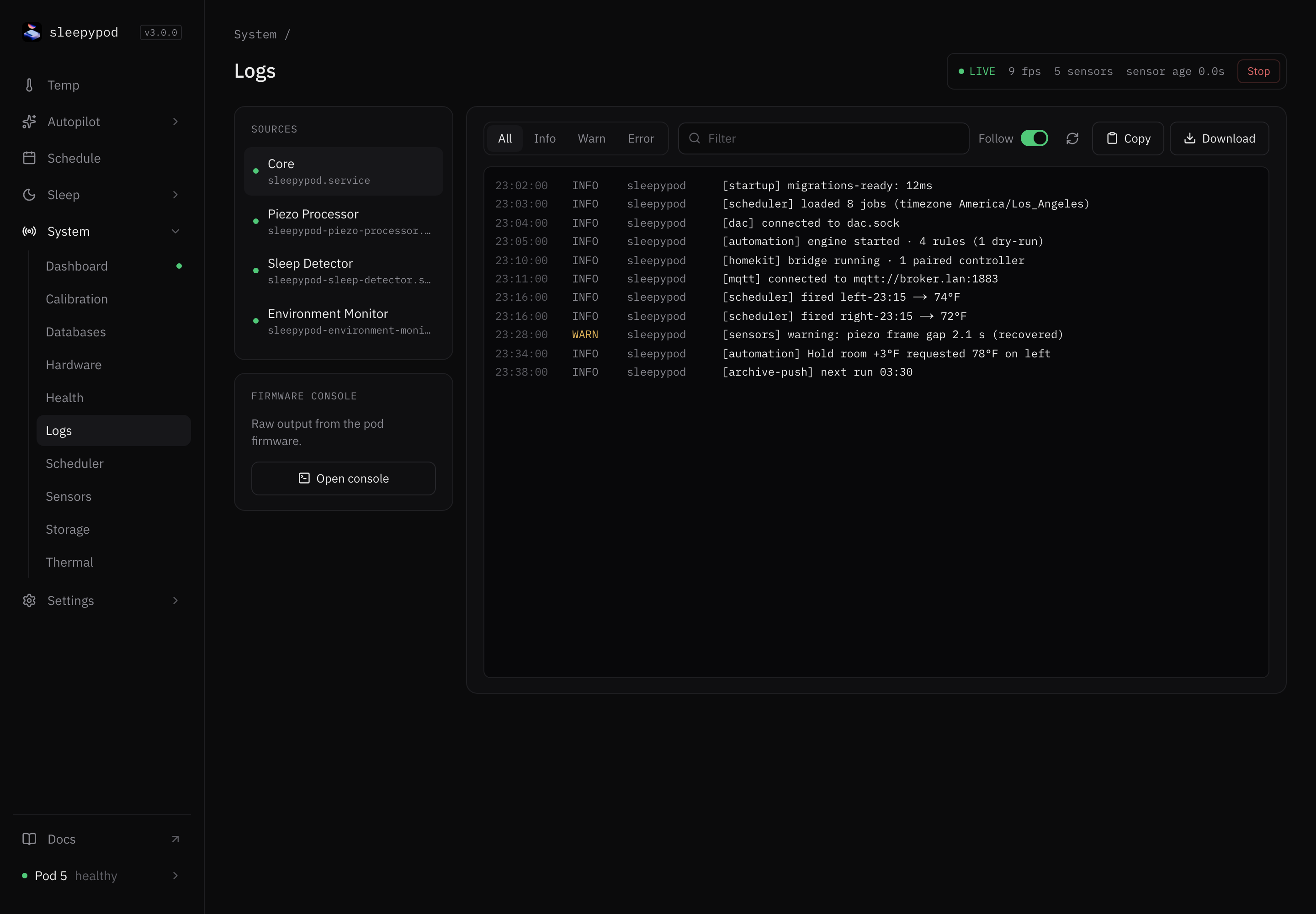The width and height of the screenshot is (1316, 914).
Task: Select the All log level tab
Action: click(x=504, y=138)
